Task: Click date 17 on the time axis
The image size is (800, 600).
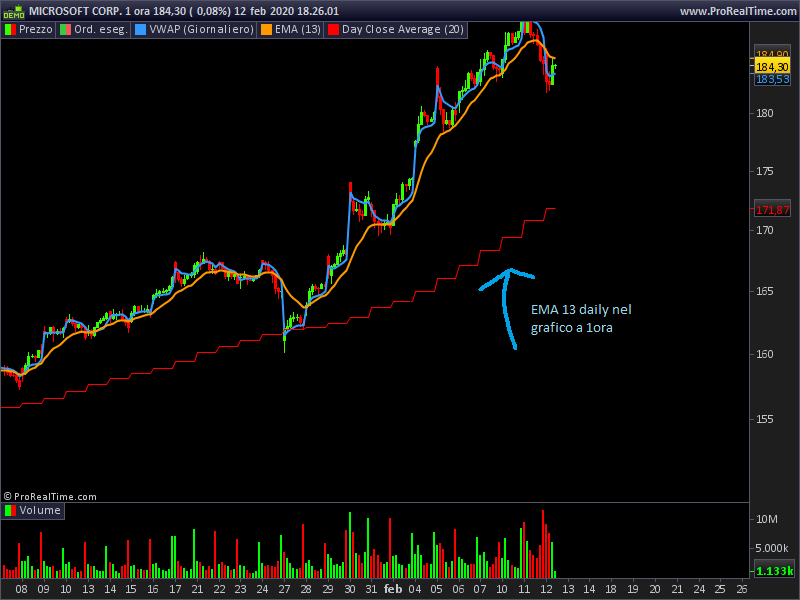Action: 175,589
